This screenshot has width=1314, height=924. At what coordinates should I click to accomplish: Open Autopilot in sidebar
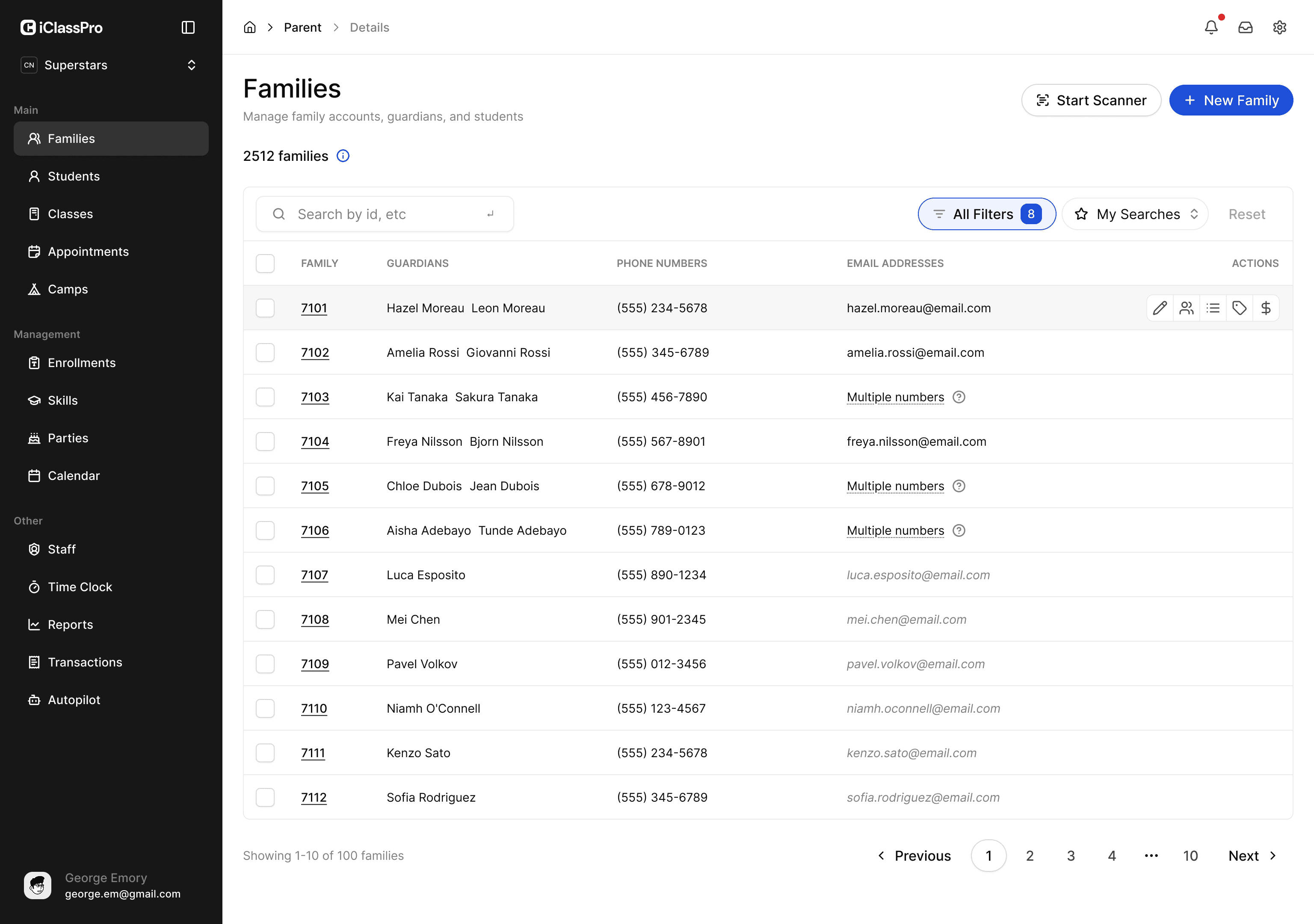tap(111, 700)
